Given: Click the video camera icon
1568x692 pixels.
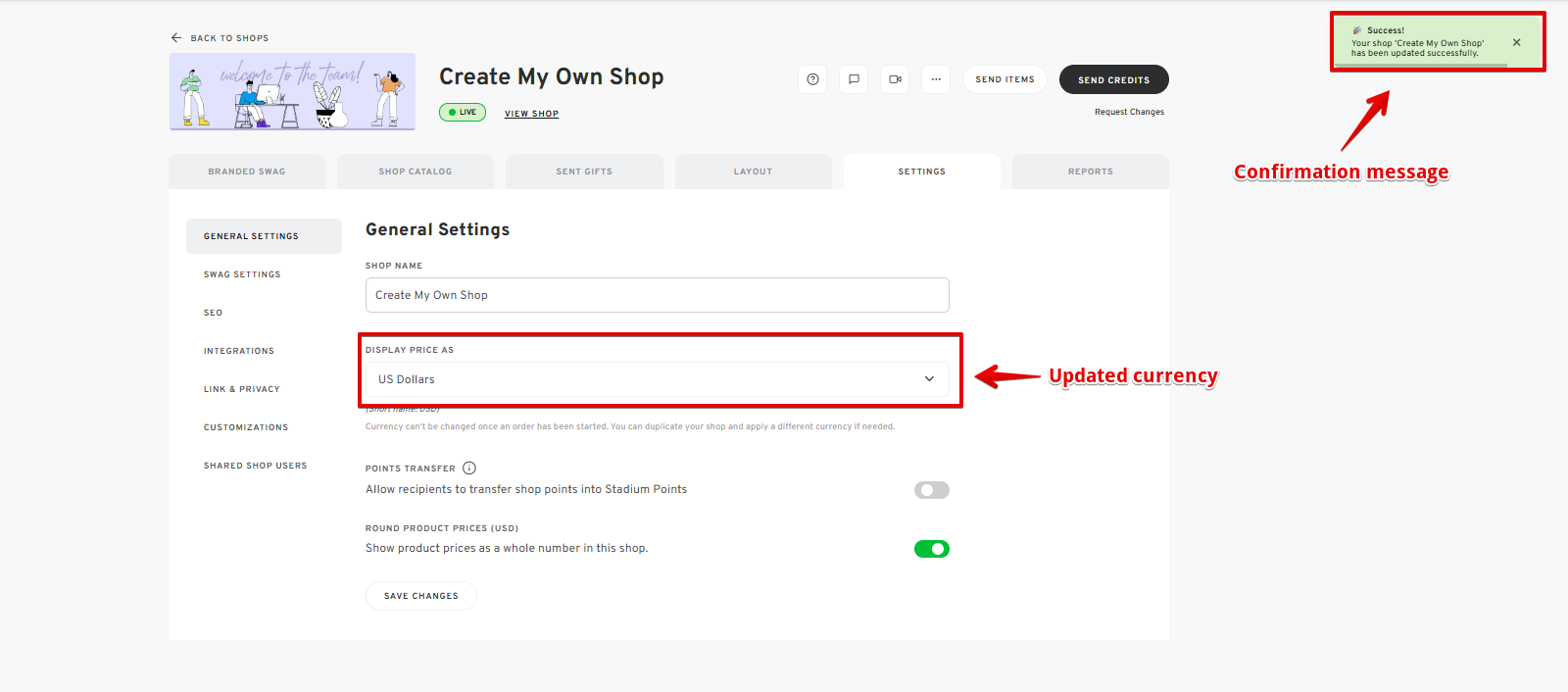Looking at the screenshot, I should (x=895, y=79).
